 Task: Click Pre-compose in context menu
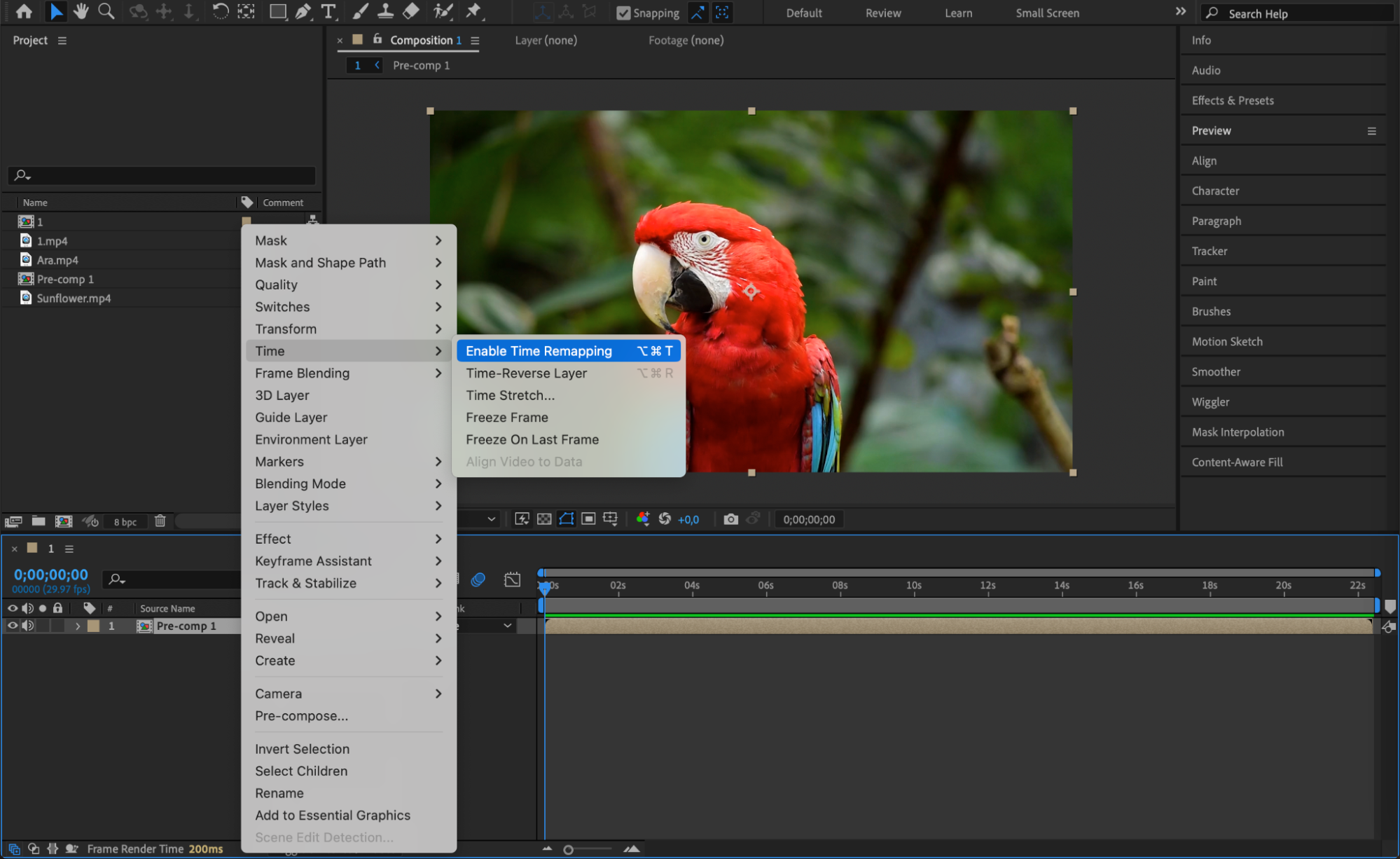pyautogui.click(x=301, y=716)
